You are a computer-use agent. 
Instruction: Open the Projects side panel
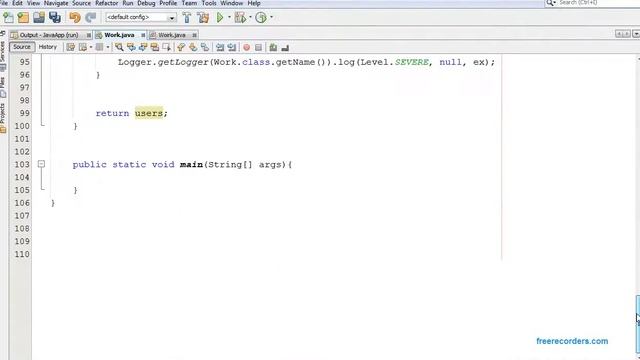point(3,118)
